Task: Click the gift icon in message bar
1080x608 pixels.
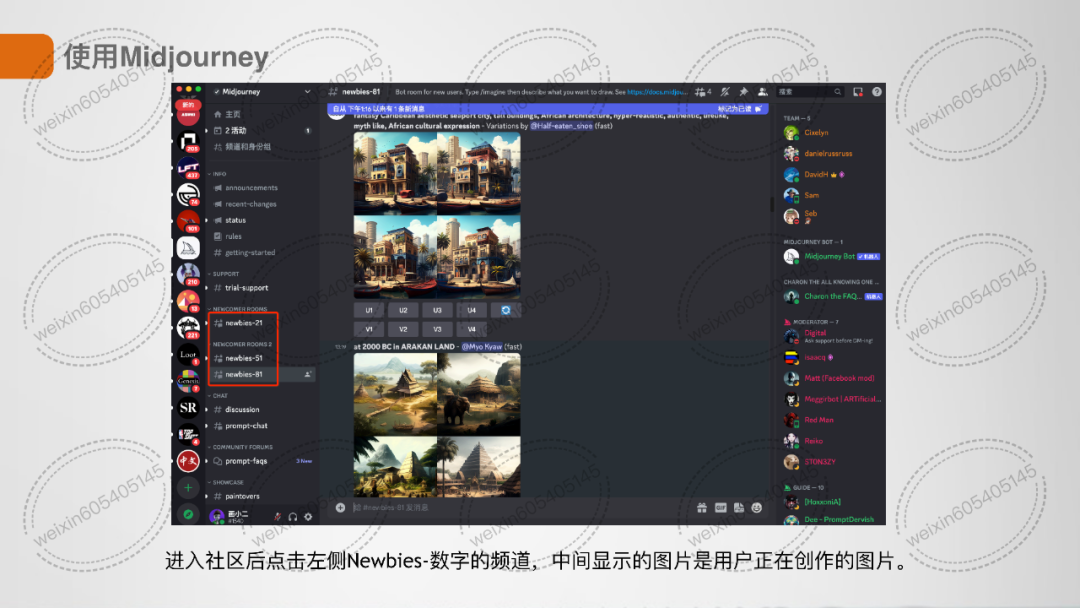Action: (702, 507)
